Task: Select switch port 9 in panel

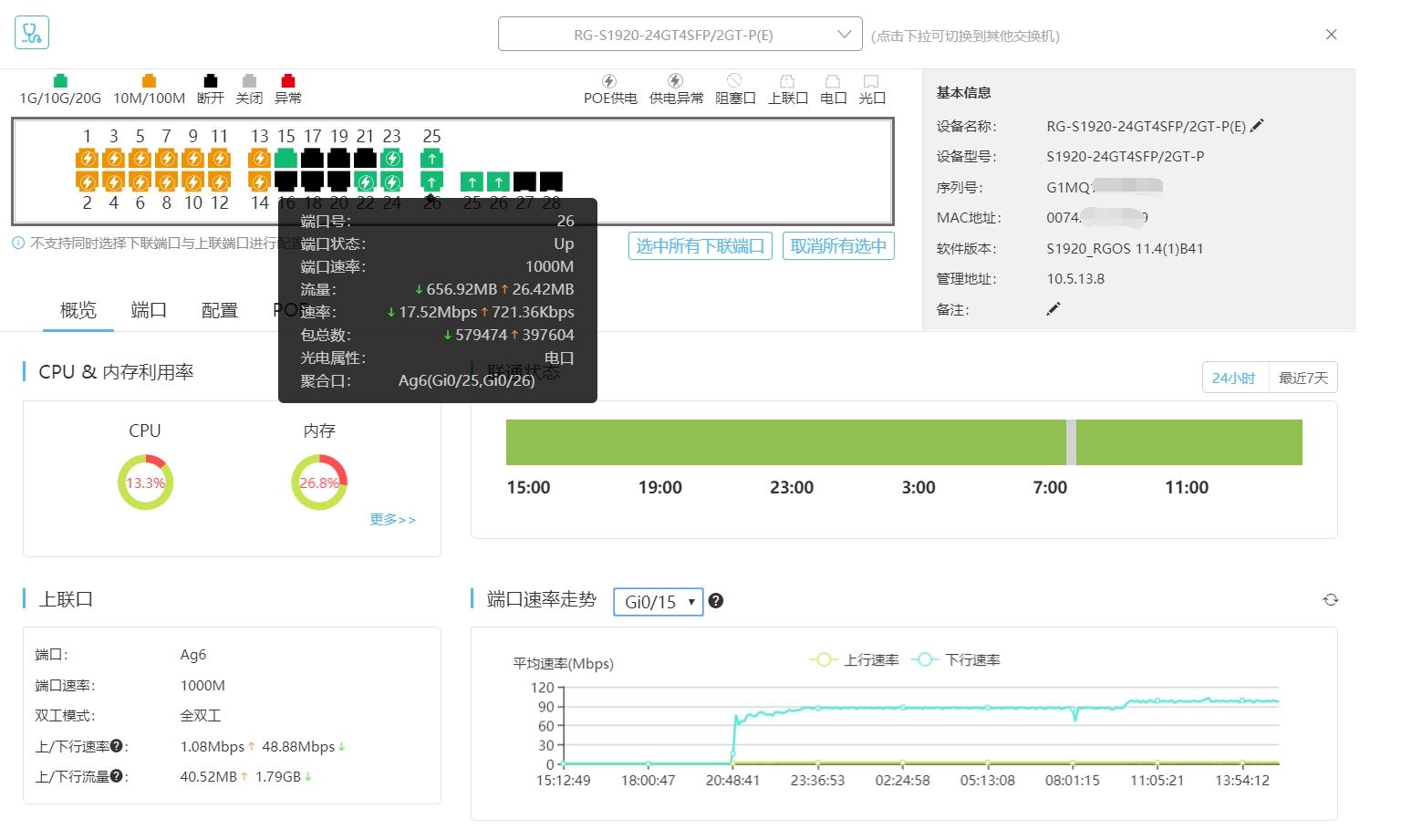Action: pos(192,158)
